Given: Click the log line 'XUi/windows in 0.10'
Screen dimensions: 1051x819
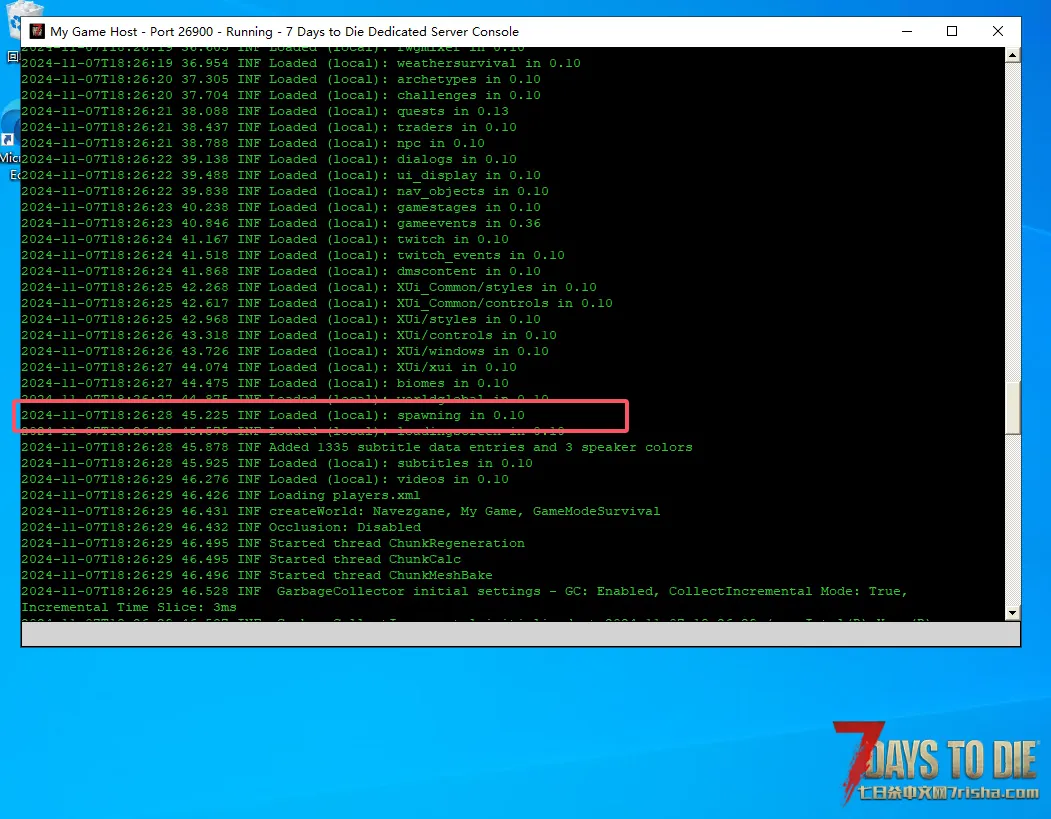Looking at the screenshot, I should pos(284,351).
